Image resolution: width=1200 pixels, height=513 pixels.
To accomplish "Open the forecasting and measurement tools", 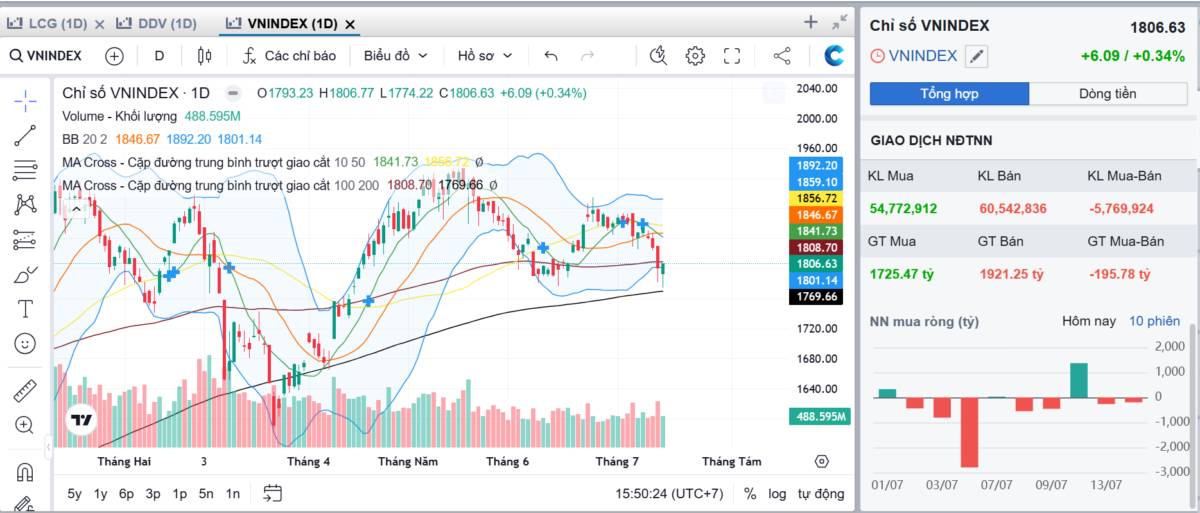I will (25, 240).
